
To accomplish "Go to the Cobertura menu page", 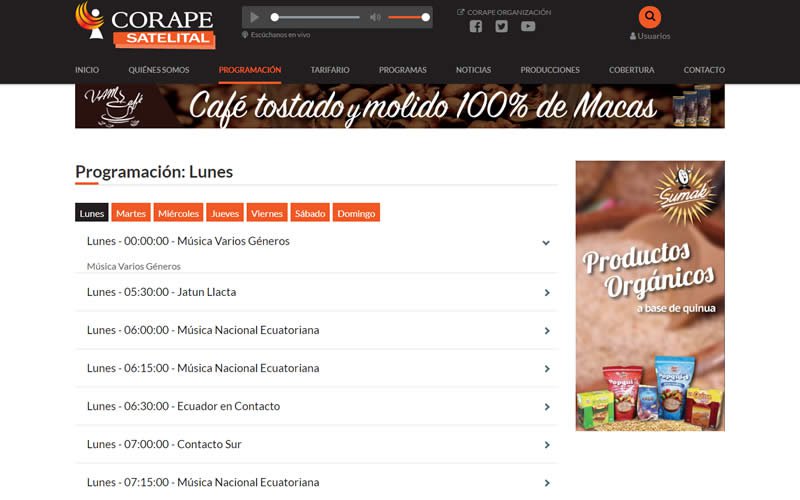I will pyautogui.click(x=631, y=70).
